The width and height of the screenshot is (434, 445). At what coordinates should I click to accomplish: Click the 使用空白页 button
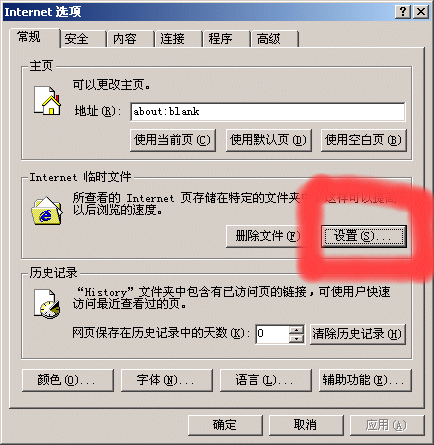click(x=363, y=140)
